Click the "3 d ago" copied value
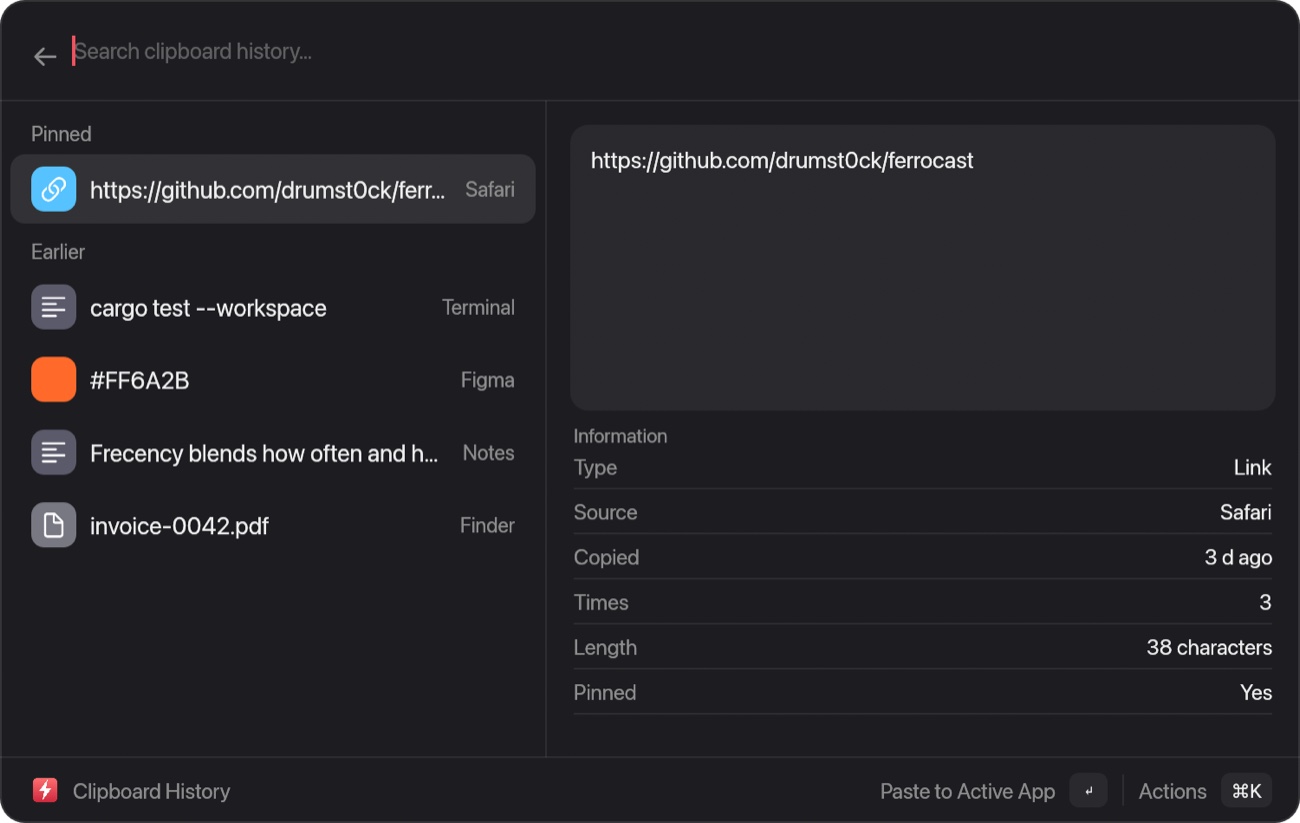1300x823 pixels. (x=1238, y=558)
